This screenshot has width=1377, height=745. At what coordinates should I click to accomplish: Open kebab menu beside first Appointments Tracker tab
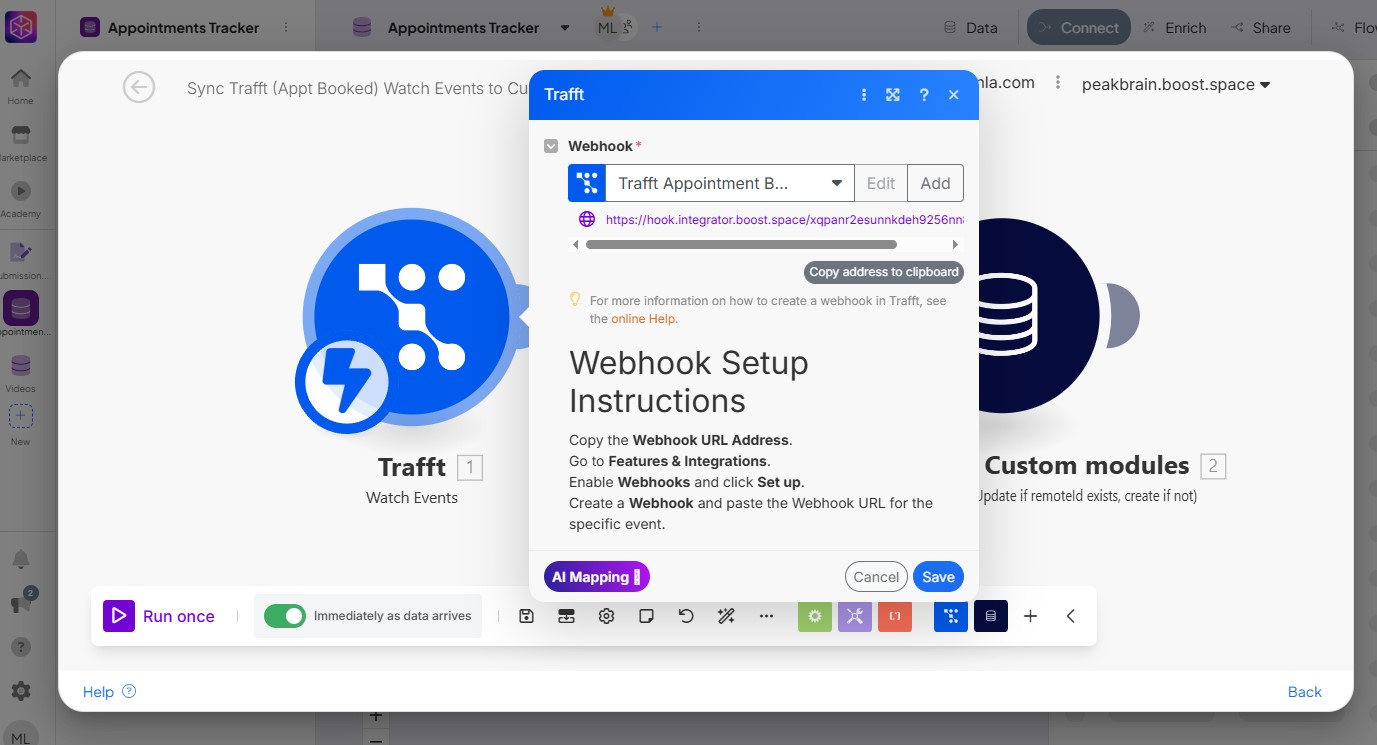286,28
